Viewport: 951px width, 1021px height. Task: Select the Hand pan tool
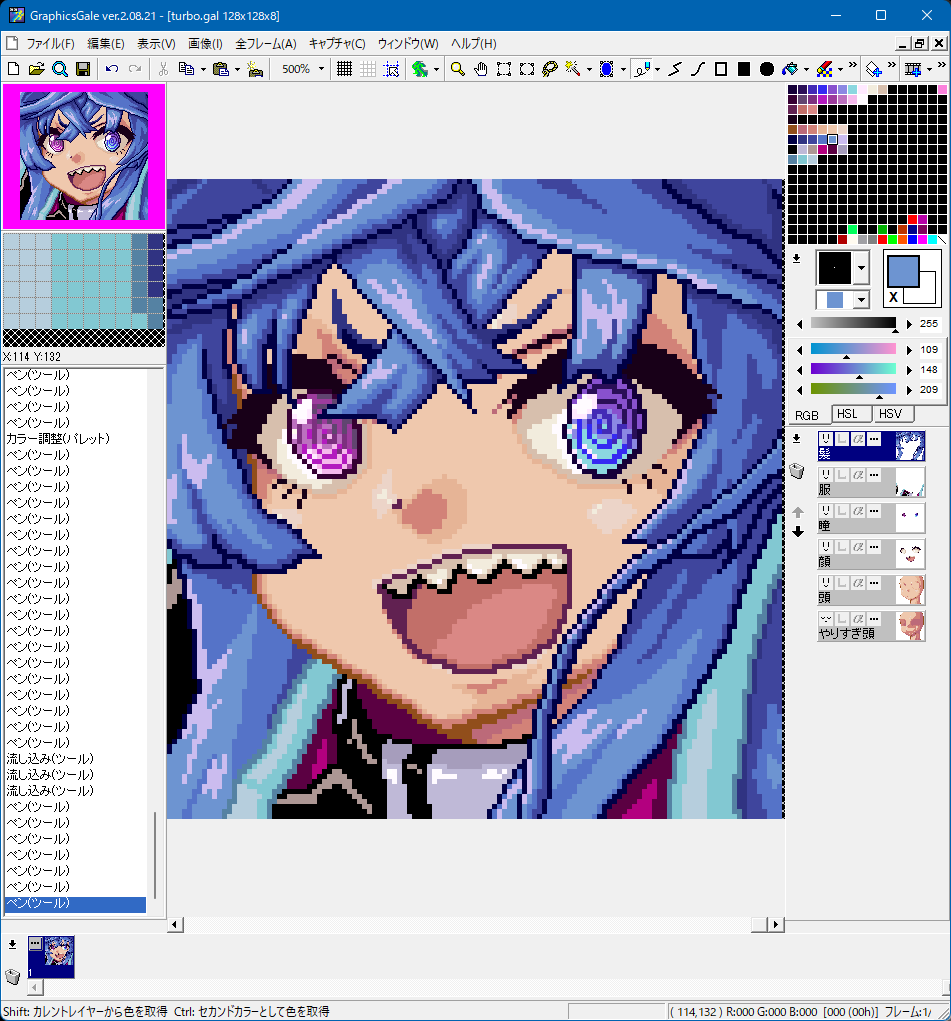tap(480, 69)
